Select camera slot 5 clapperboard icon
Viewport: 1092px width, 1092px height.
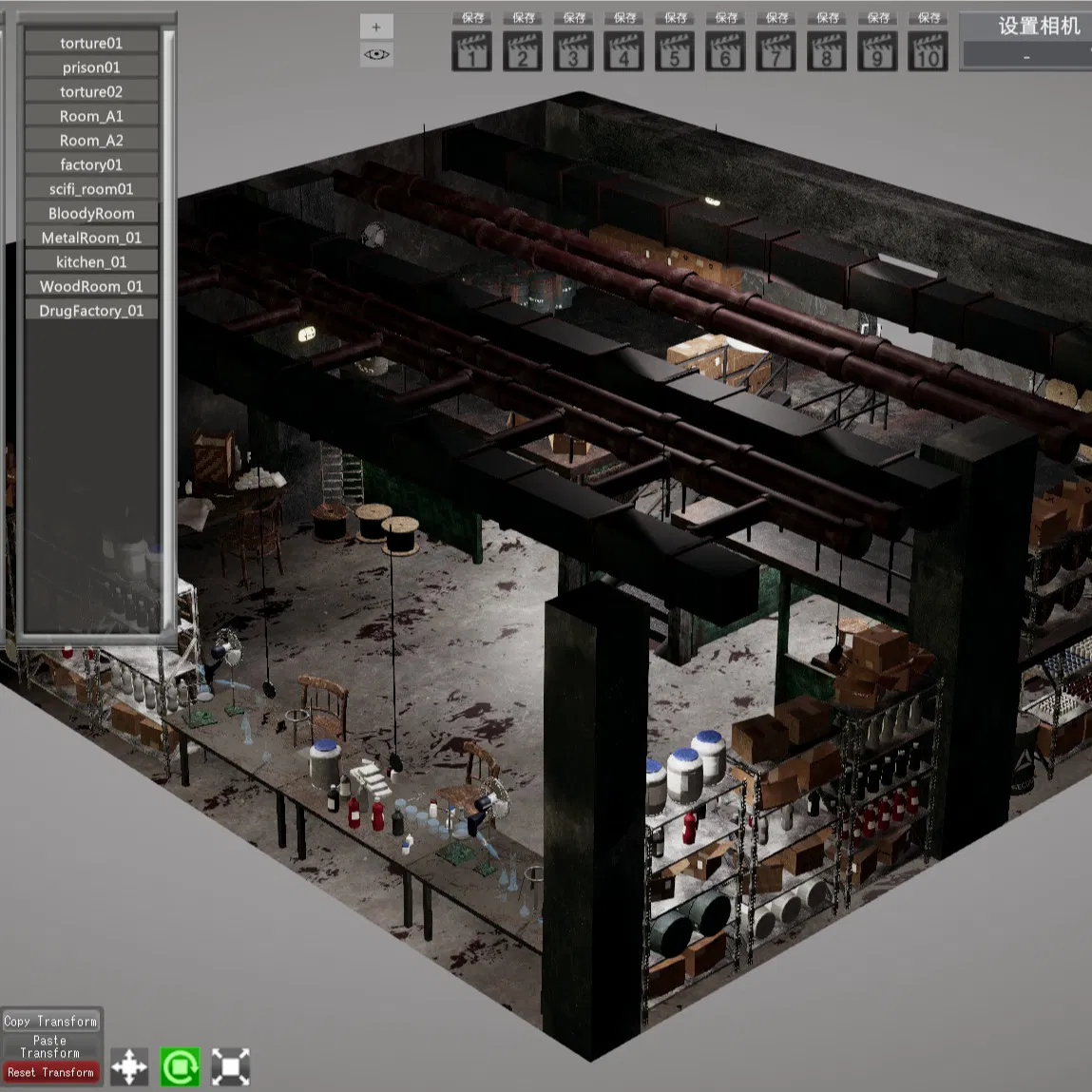point(674,50)
